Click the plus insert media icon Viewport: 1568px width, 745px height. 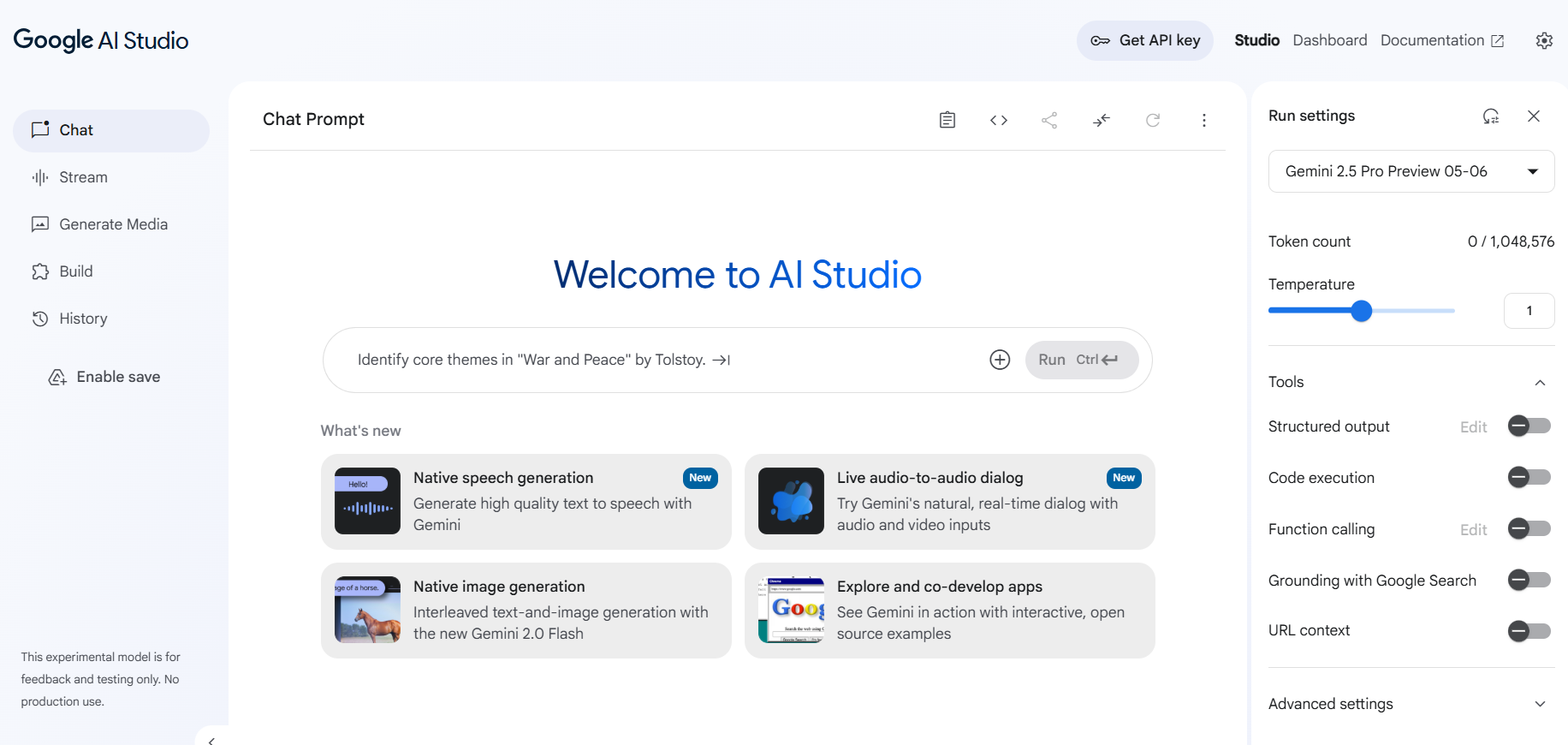coord(1000,360)
